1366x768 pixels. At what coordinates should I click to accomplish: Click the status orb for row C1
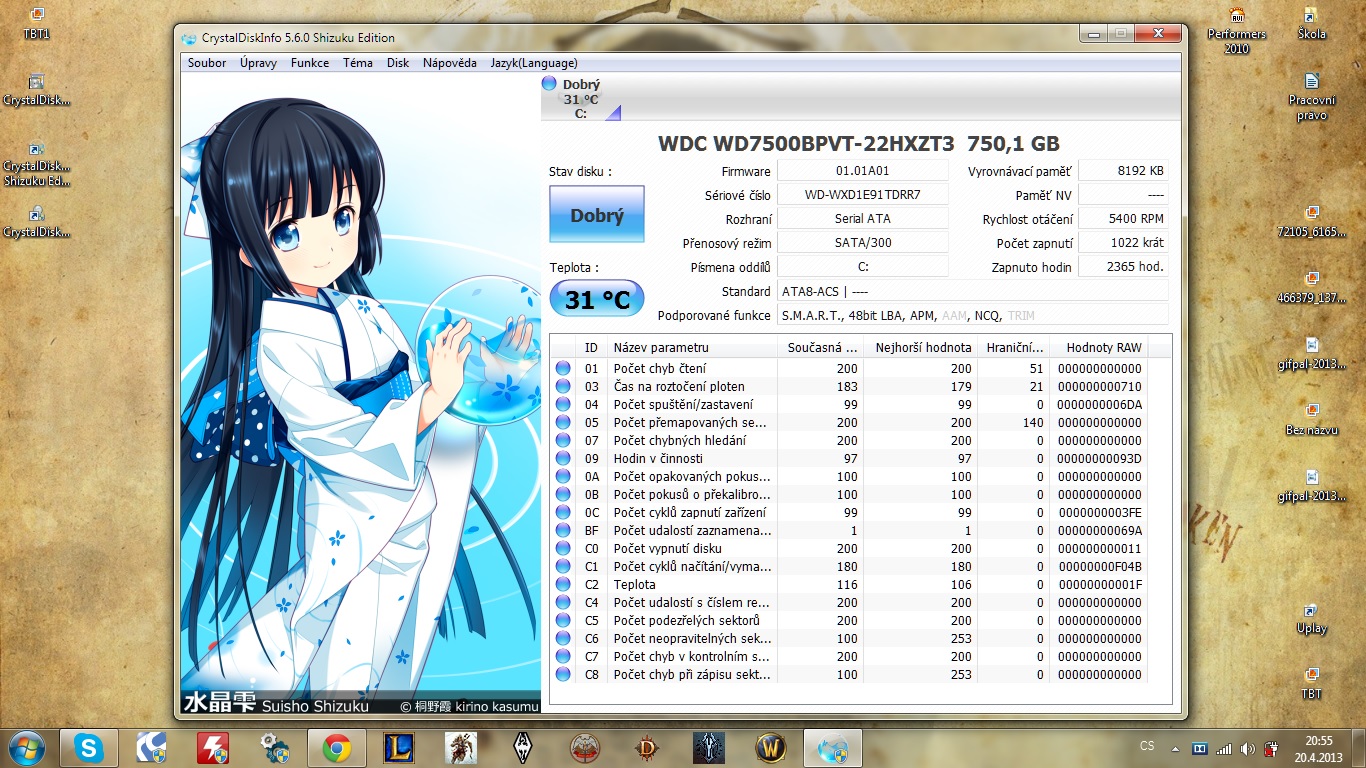tap(563, 567)
